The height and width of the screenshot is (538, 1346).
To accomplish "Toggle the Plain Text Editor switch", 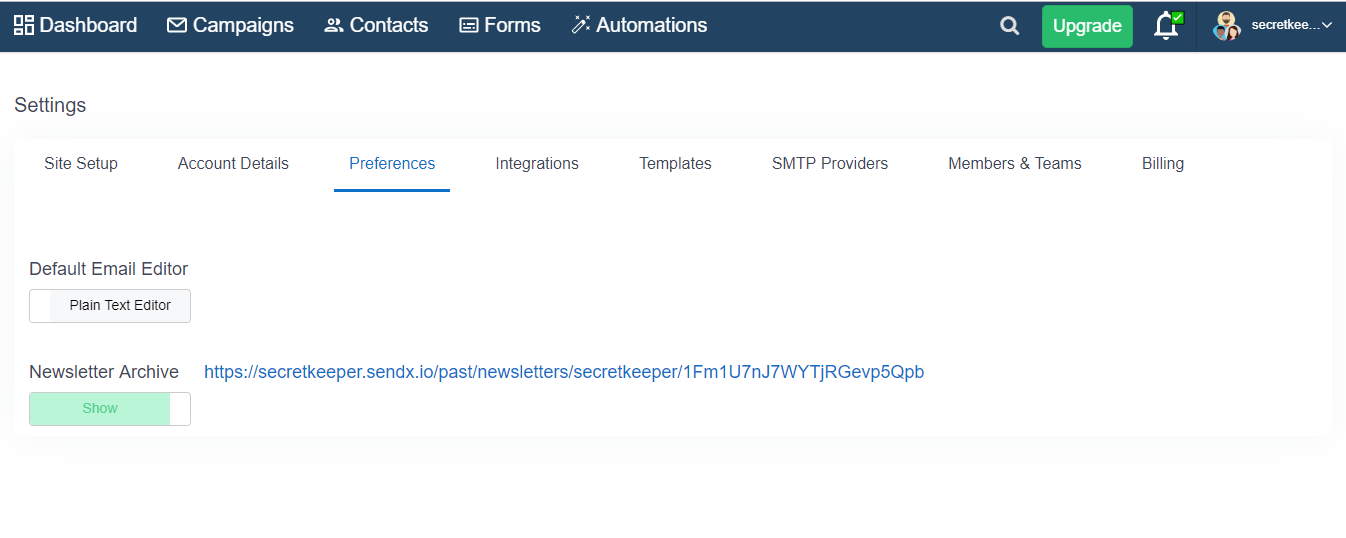I will click(x=110, y=306).
